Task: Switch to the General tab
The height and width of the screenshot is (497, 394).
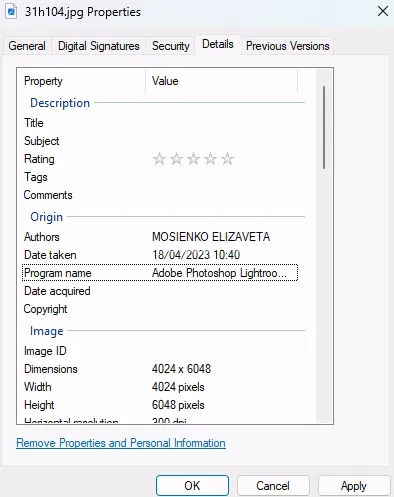Action: click(27, 46)
